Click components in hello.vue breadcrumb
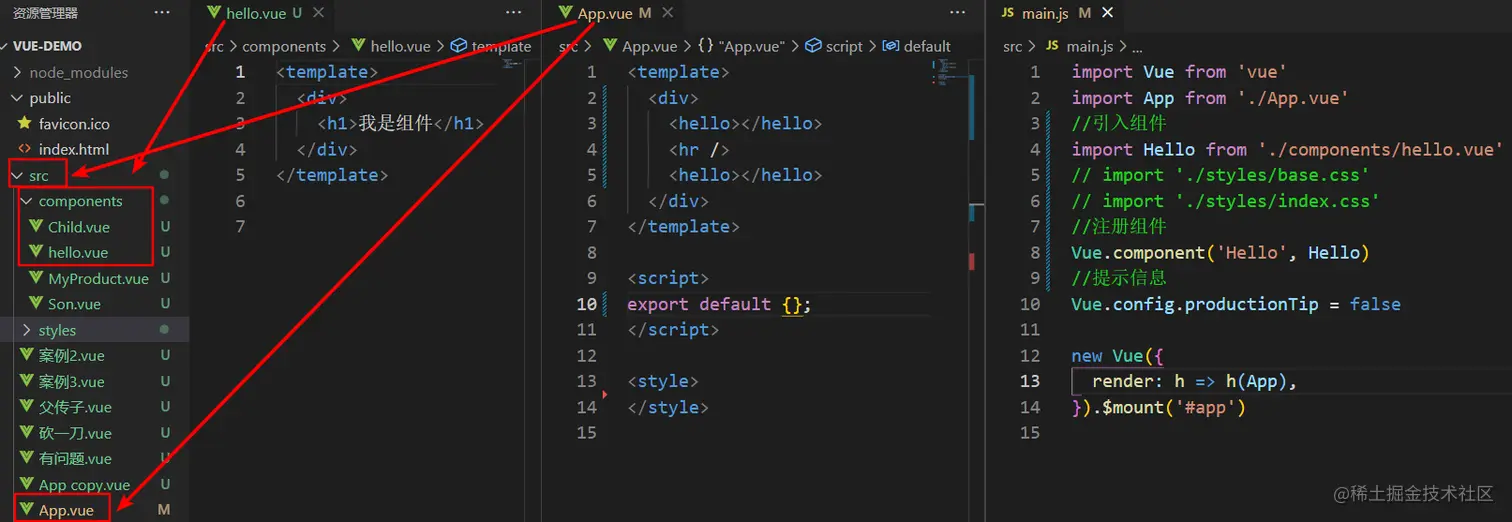 (284, 46)
